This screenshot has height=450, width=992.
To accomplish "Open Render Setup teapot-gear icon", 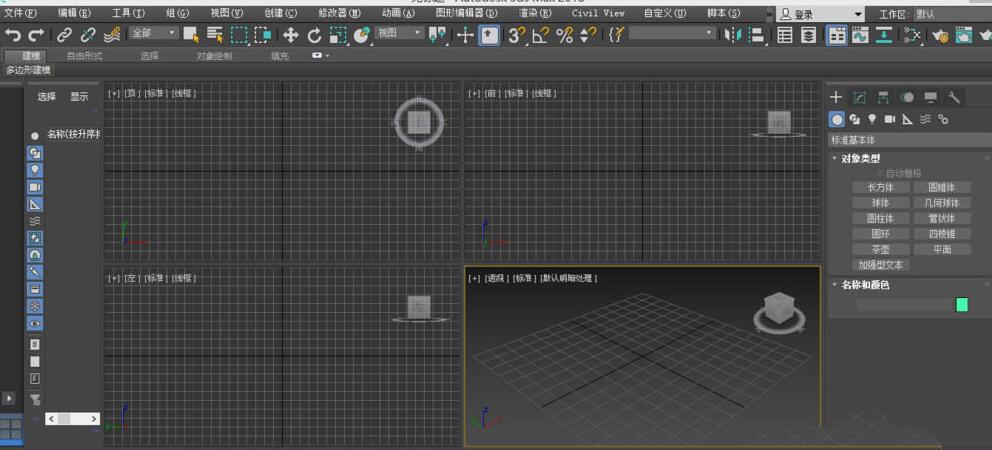I will pyautogui.click(x=940, y=35).
